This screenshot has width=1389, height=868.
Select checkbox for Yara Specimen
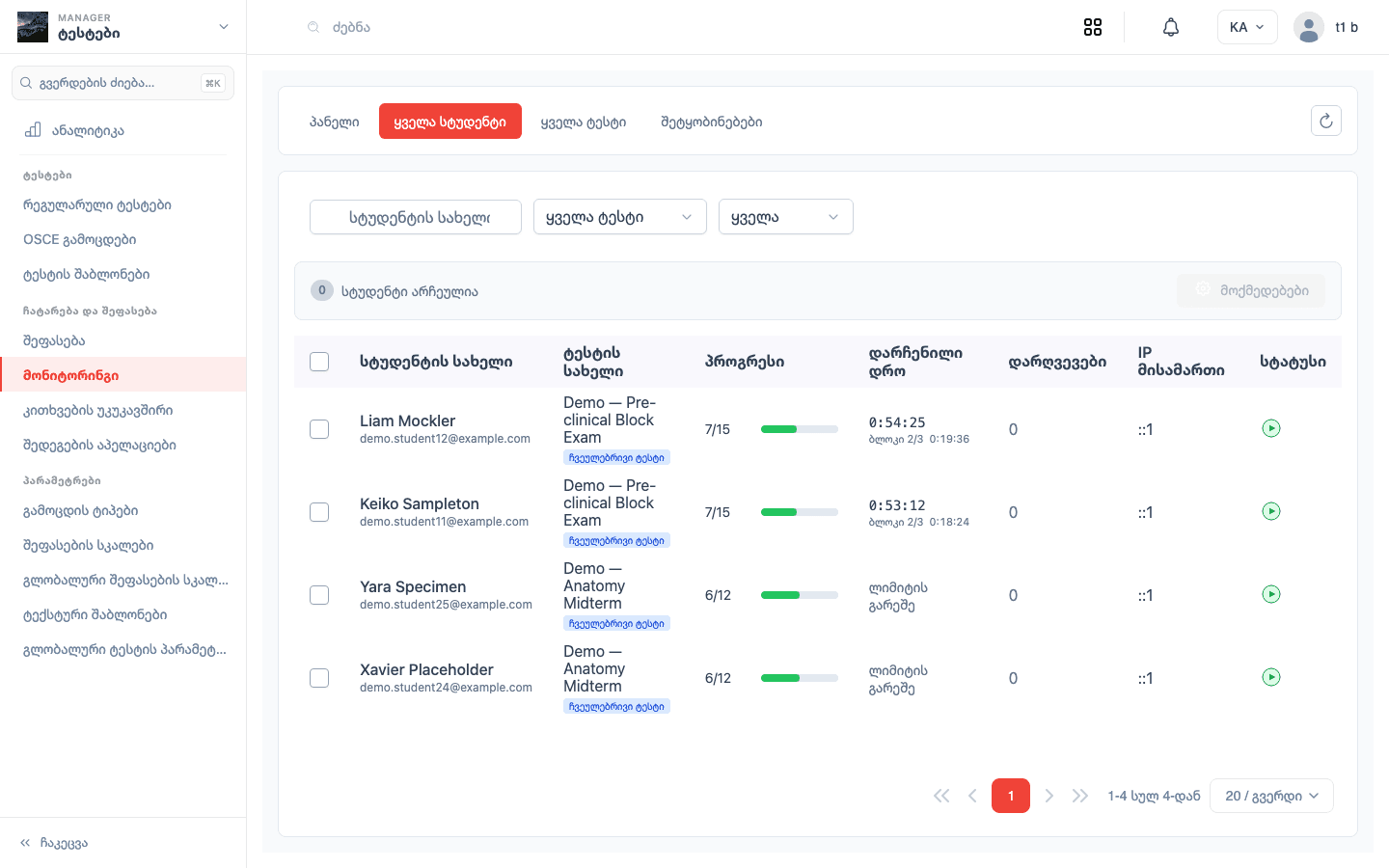point(319,595)
